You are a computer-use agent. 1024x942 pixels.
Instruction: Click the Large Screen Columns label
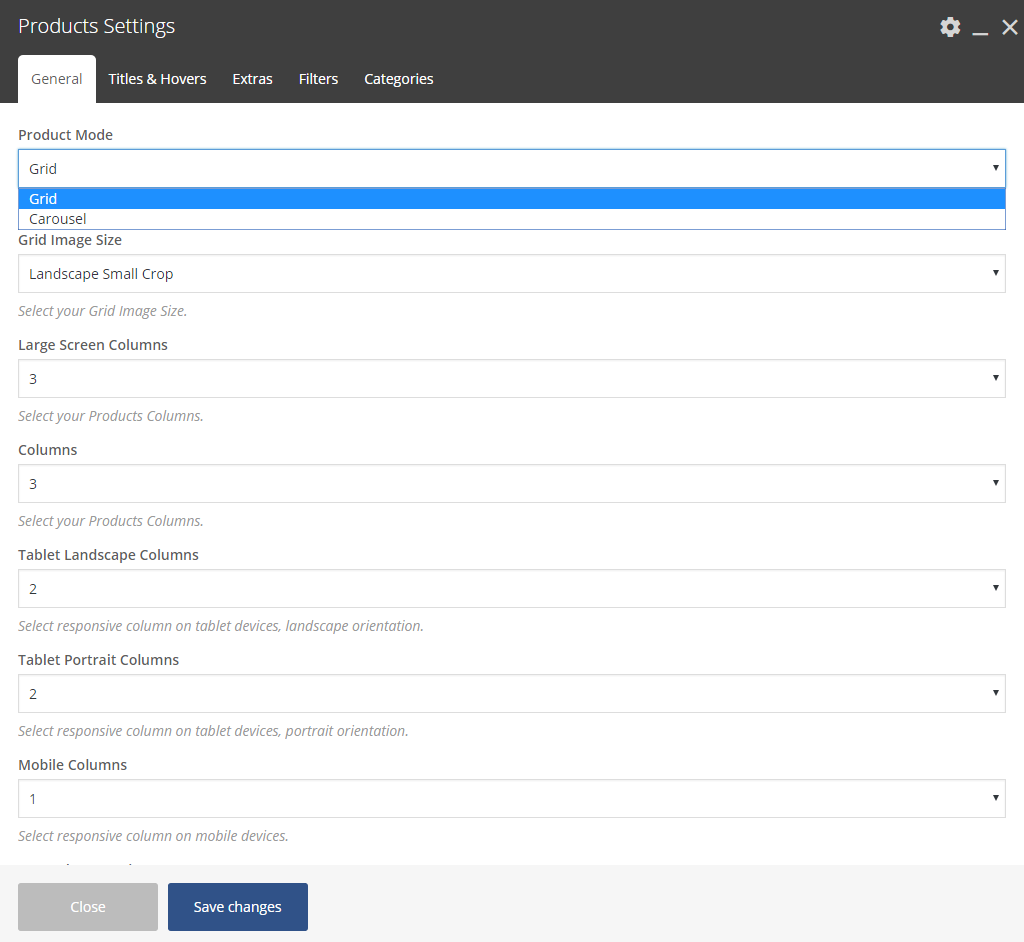(93, 345)
